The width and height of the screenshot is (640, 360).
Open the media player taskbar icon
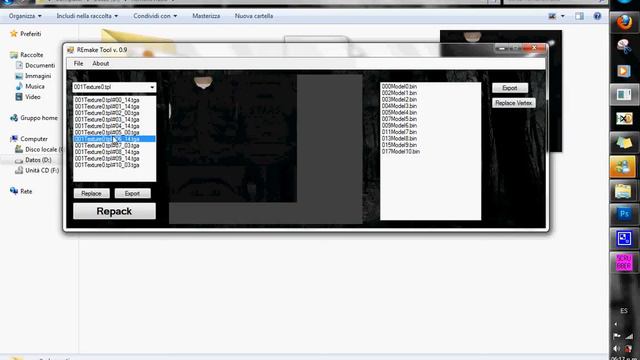tap(624, 71)
